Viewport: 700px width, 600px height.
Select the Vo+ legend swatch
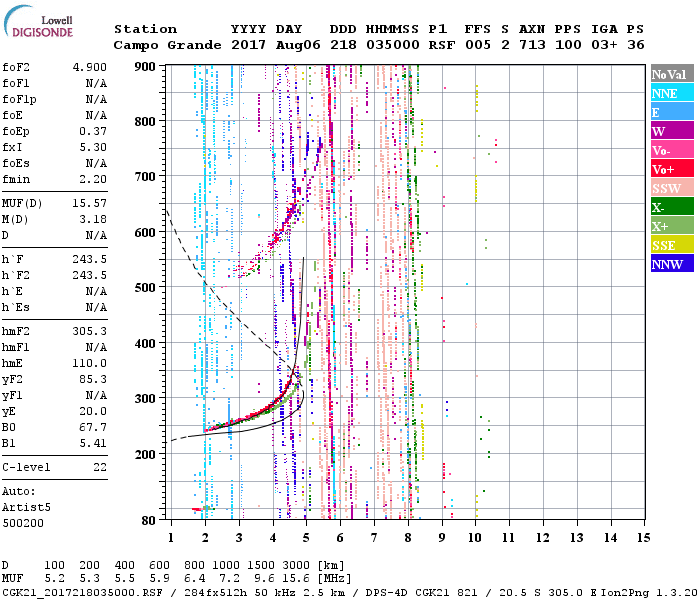(x=672, y=169)
